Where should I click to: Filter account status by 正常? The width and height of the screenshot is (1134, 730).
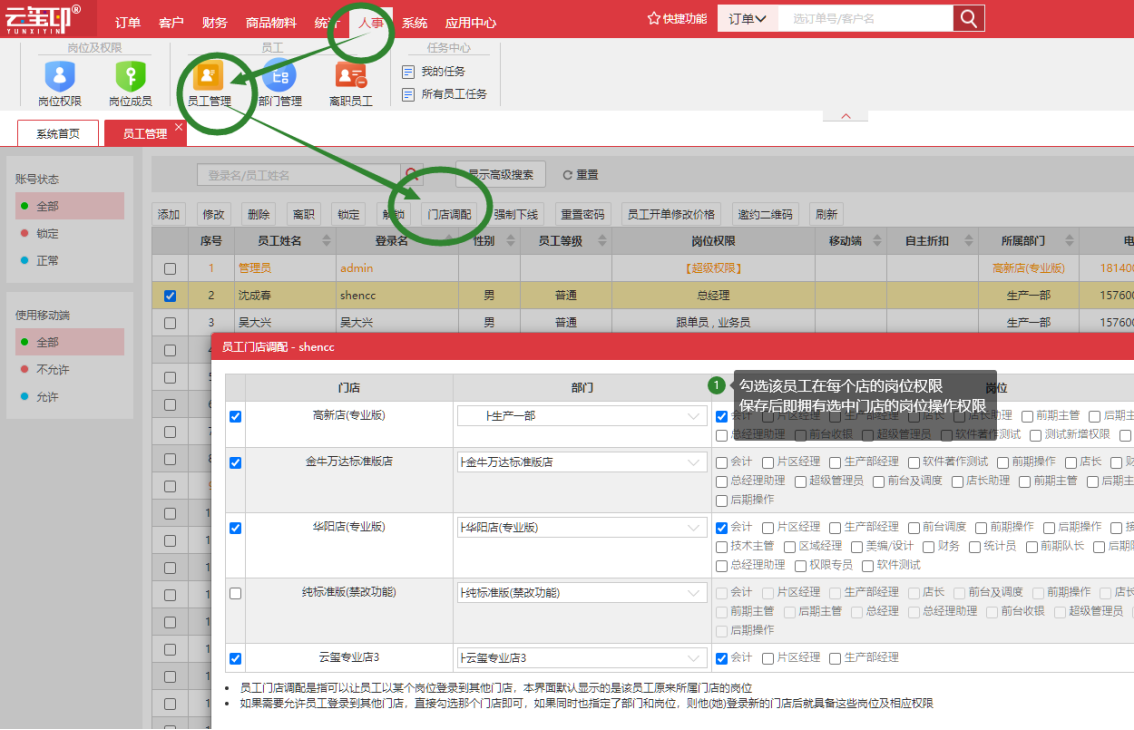(x=69, y=260)
